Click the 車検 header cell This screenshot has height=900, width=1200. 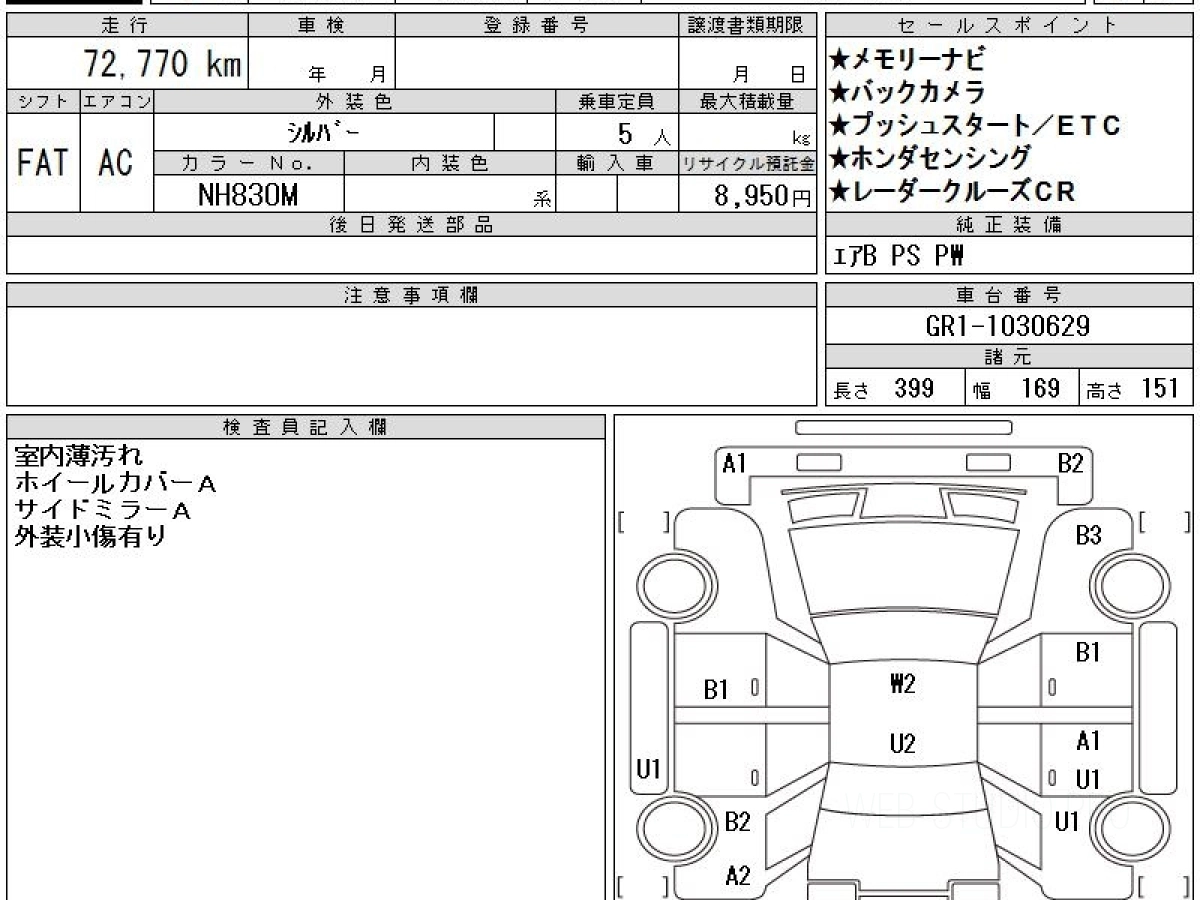pyautogui.click(x=321, y=26)
